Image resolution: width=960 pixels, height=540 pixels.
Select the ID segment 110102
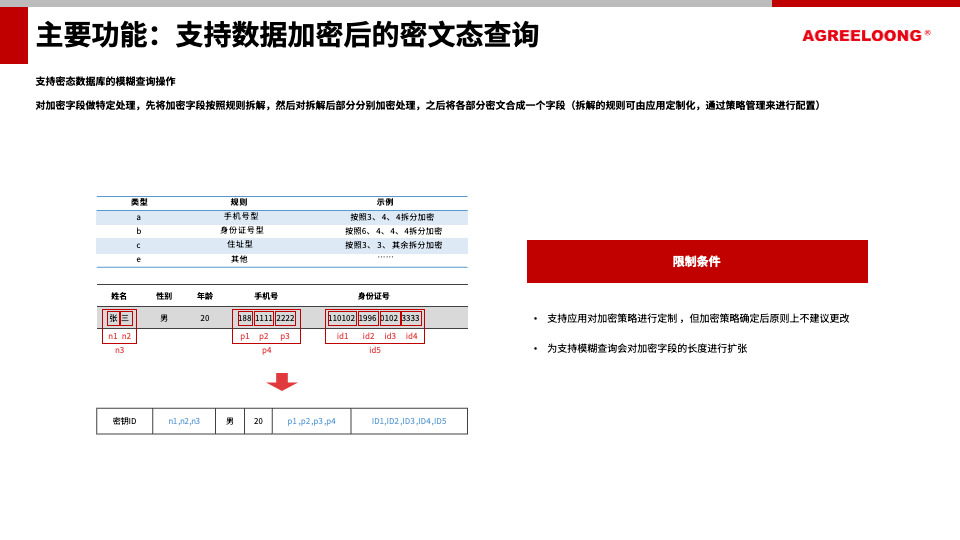[x=341, y=318]
